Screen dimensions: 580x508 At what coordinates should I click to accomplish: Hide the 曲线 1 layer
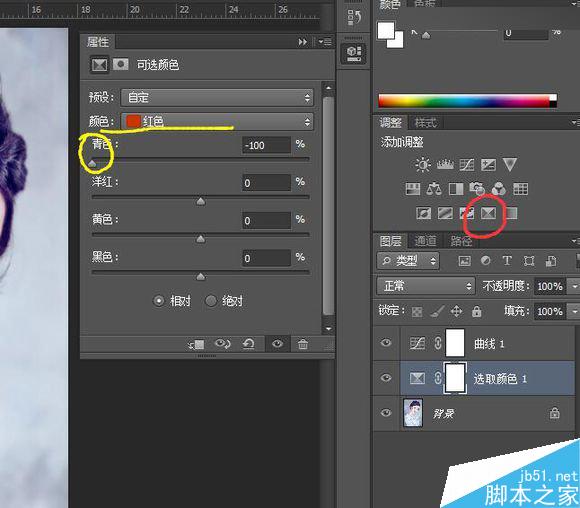[x=386, y=343]
